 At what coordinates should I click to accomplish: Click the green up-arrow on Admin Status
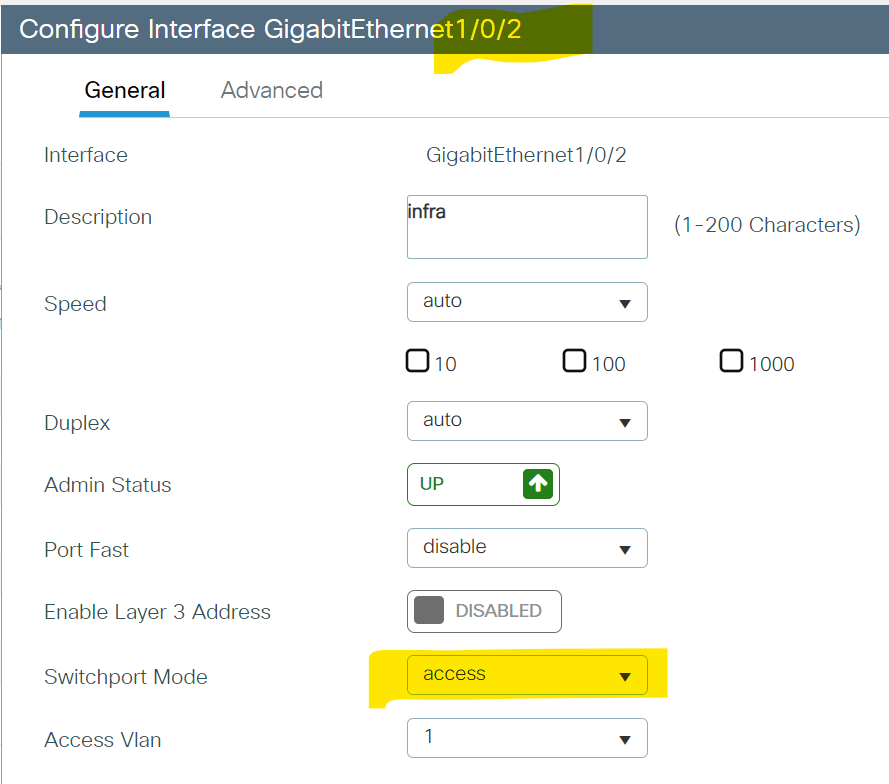(538, 484)
